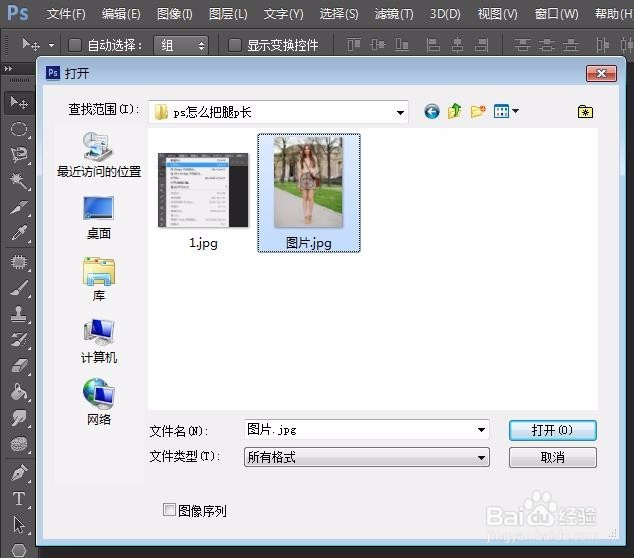The image size is (634, 558).
Task: Select the Sponge tool
Action: tap(19, 444)
